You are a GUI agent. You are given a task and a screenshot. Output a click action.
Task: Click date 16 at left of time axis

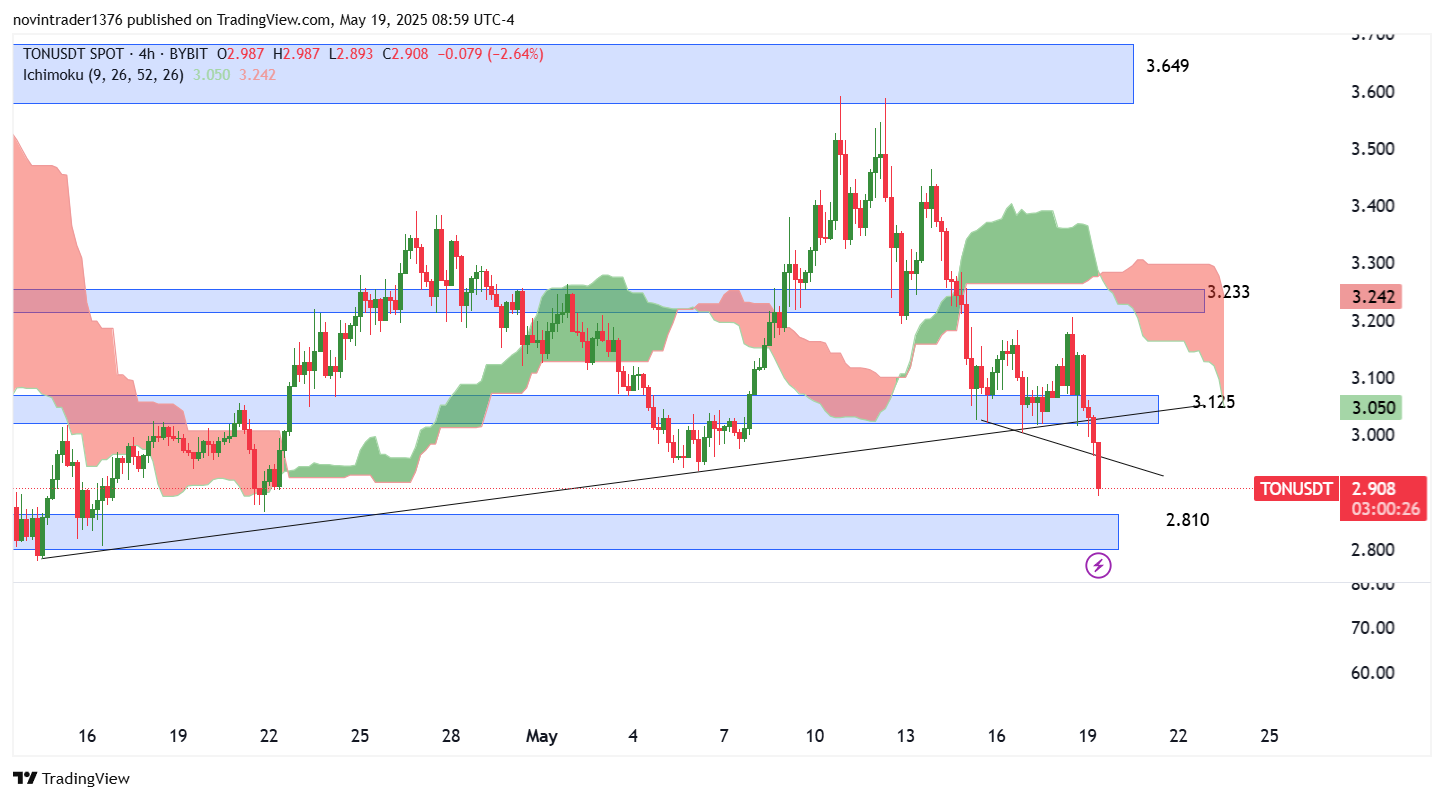pos(87,736)
